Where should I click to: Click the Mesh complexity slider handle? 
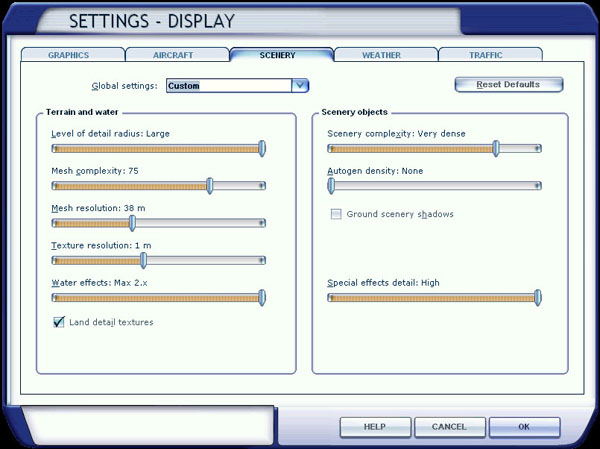pyautogui.click(x=209, y=186)
